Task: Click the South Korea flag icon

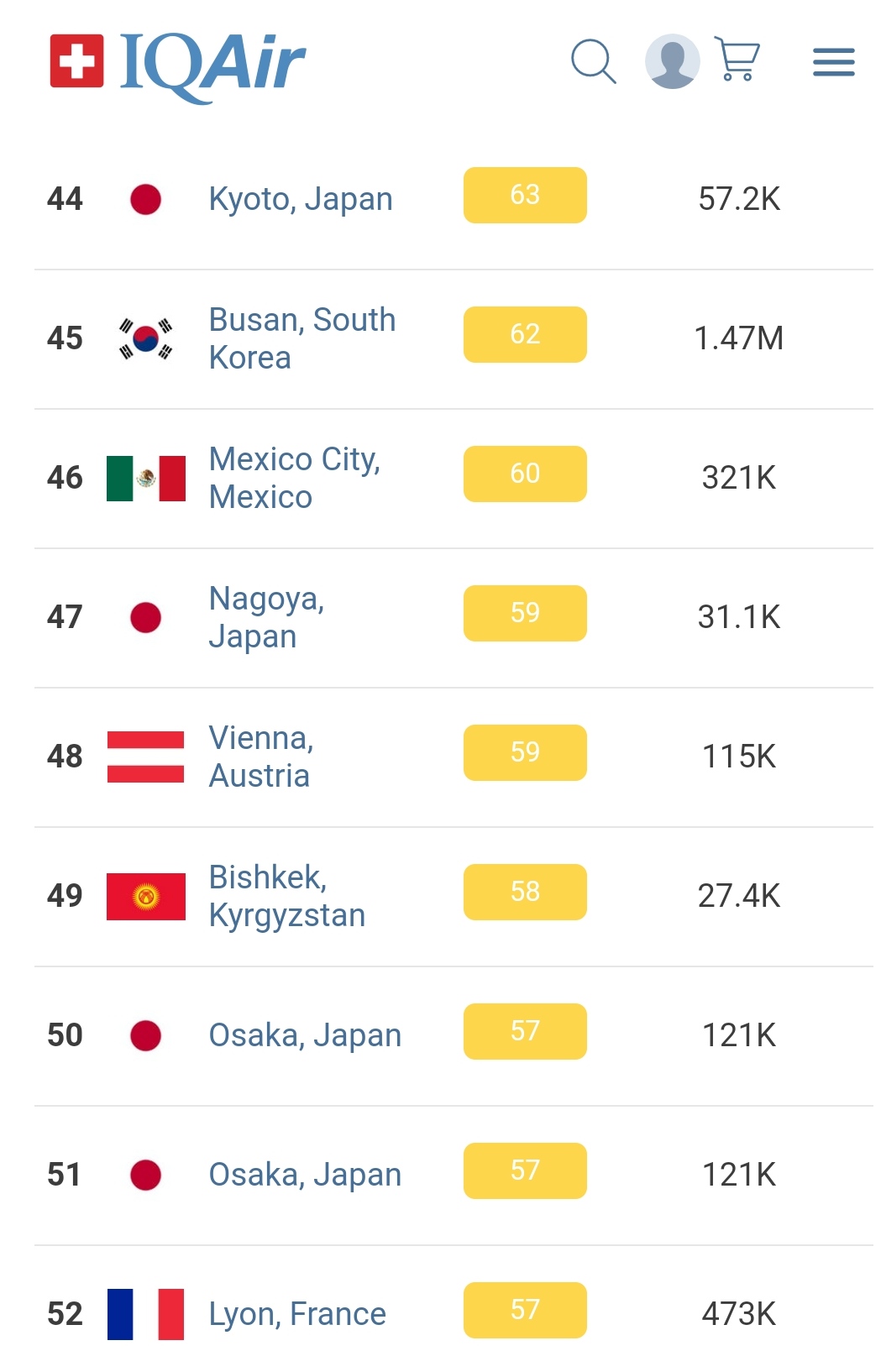Action: 146,338
